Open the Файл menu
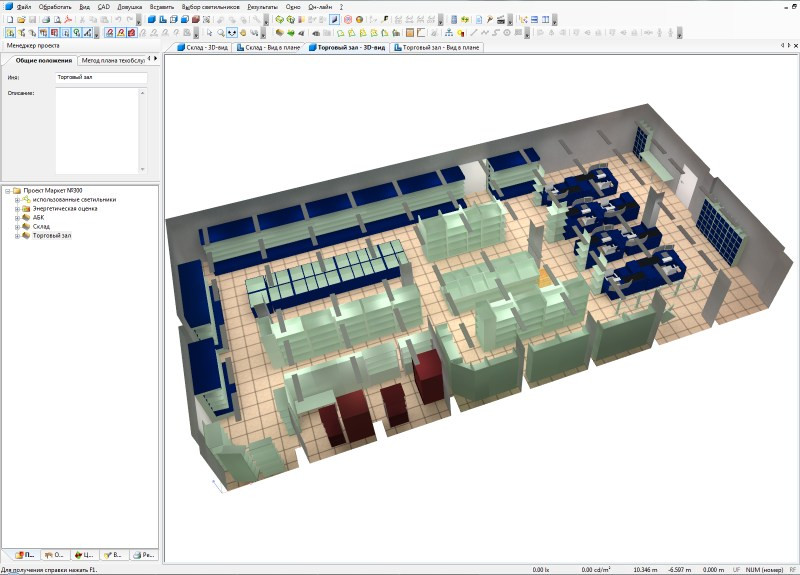Image resolution: width=800 pixels, height=575 pixels. click(x=23, y=7)
